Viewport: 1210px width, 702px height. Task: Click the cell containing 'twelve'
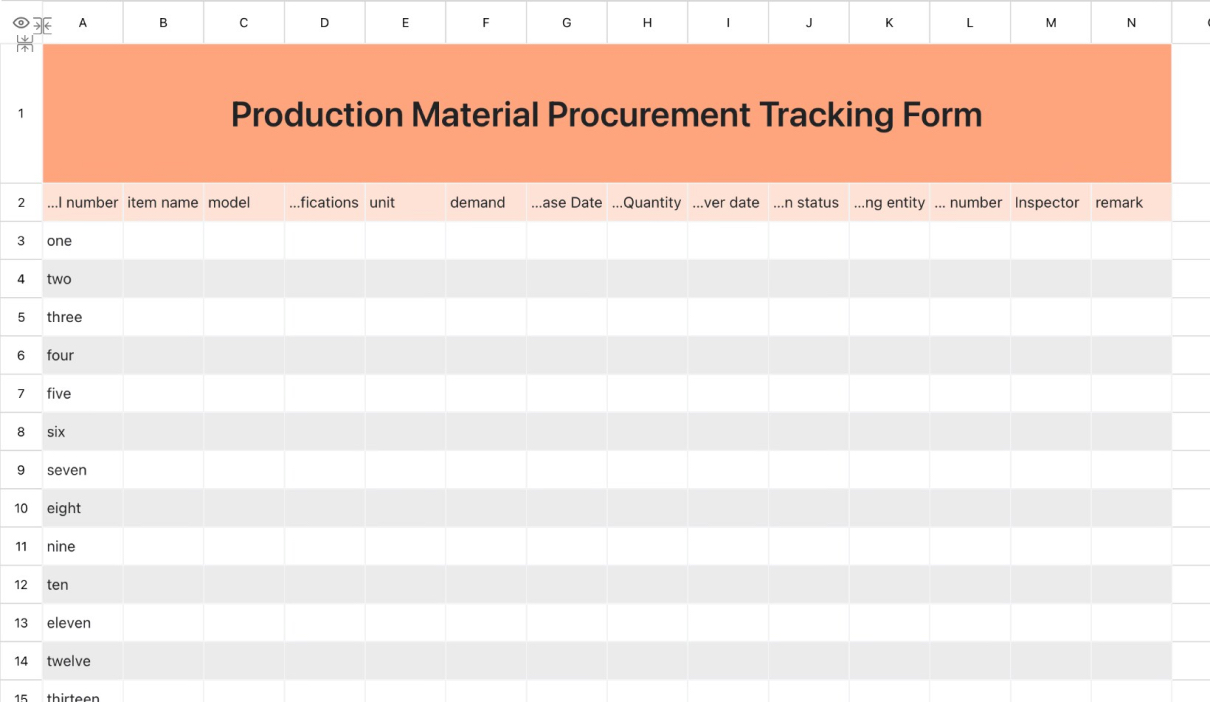coord(83,661)
